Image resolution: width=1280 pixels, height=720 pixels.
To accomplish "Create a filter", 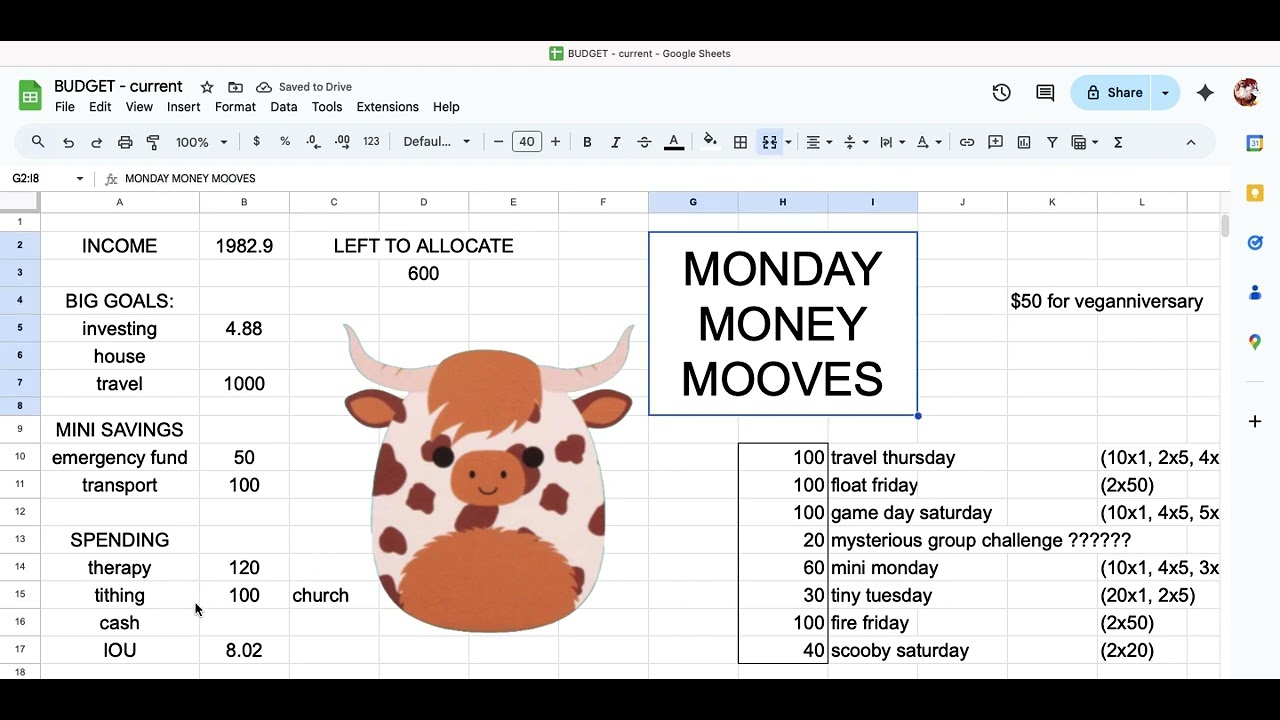I will (x=1052, y=142).
